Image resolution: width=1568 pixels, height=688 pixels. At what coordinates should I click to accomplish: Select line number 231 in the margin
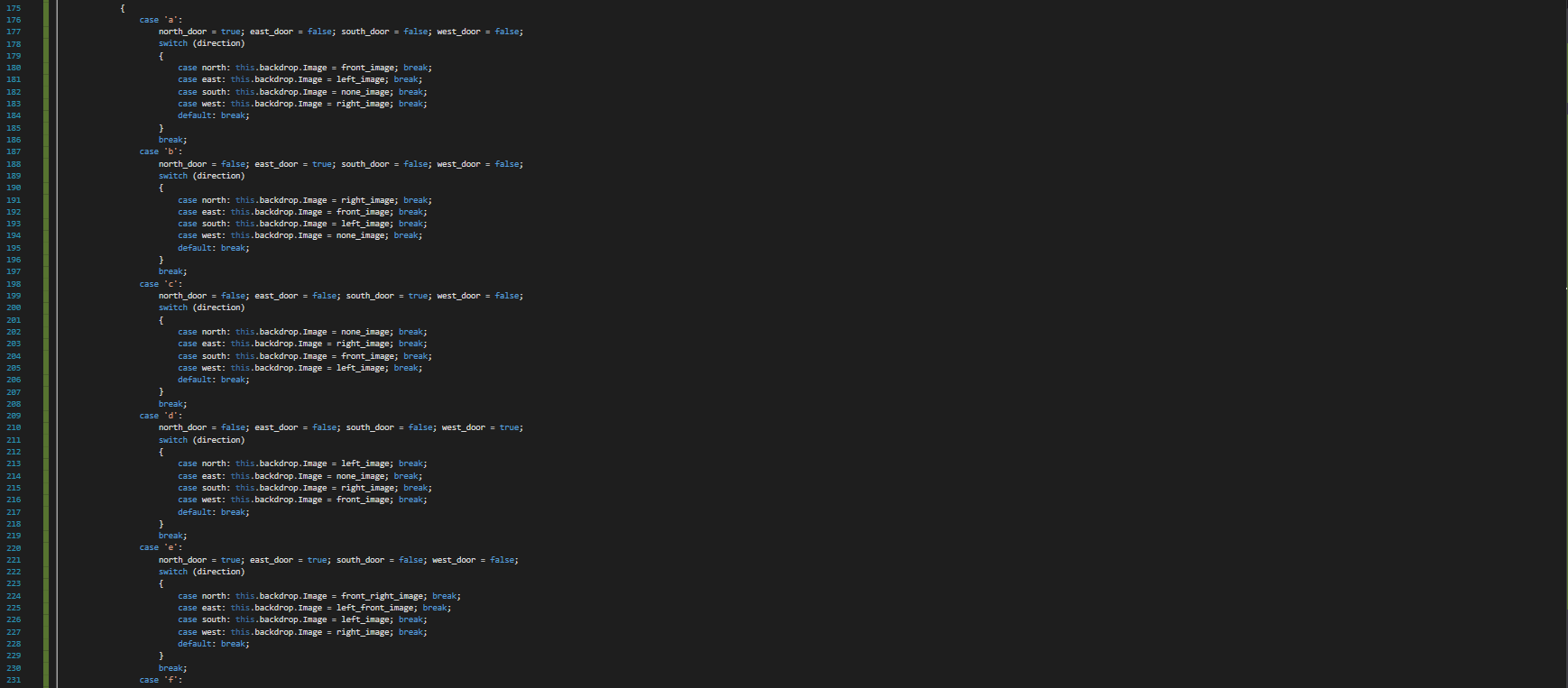point(14,680)
